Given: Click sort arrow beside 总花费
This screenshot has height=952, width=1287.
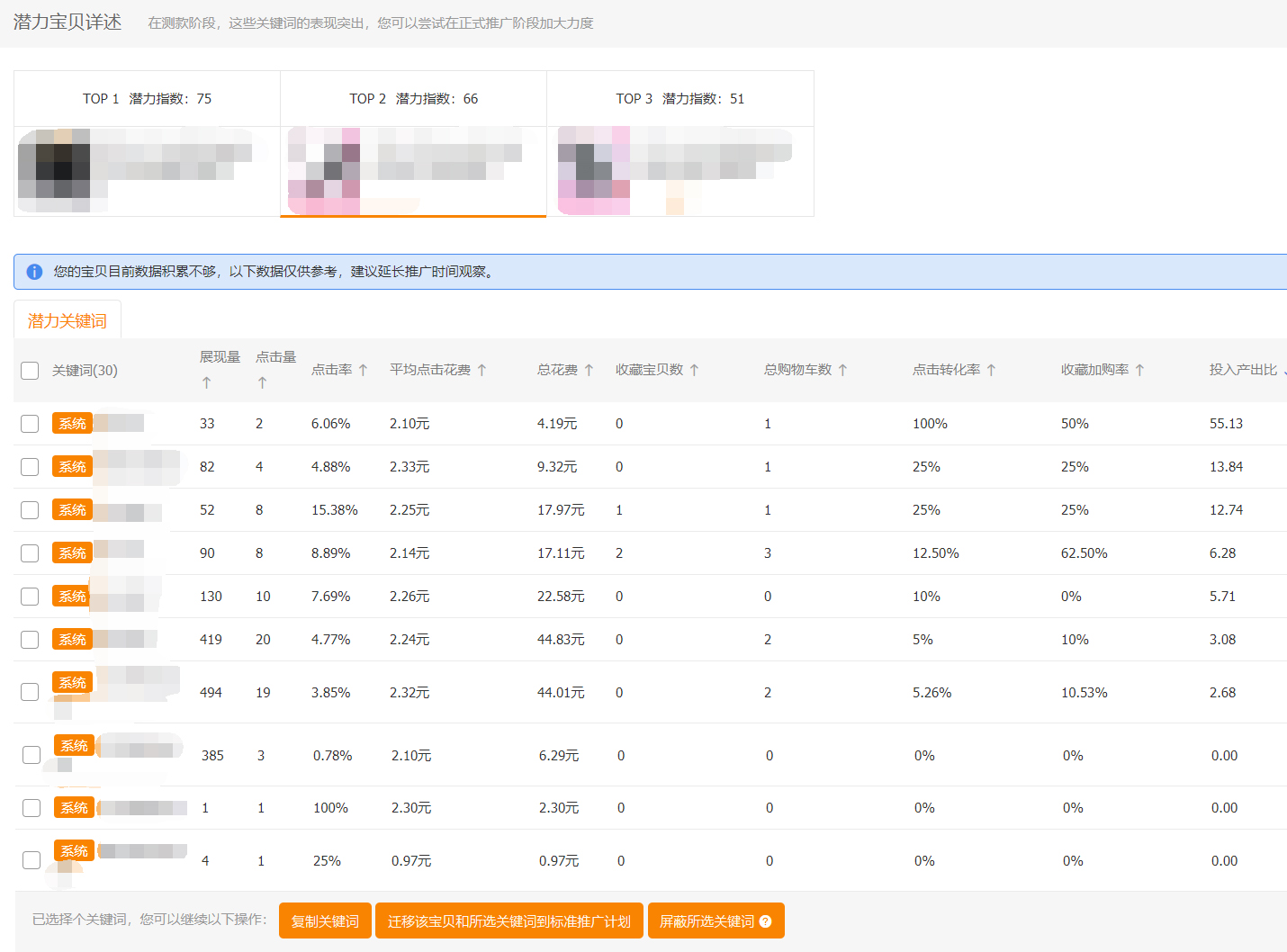Looking at the screenshot, I should pos(589,370).
